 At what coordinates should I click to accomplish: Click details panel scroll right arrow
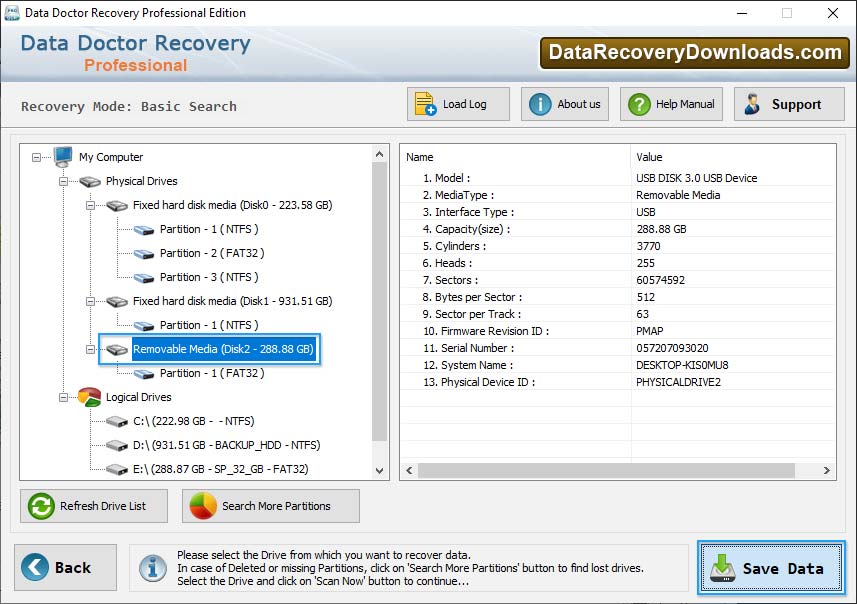[826, 471]
